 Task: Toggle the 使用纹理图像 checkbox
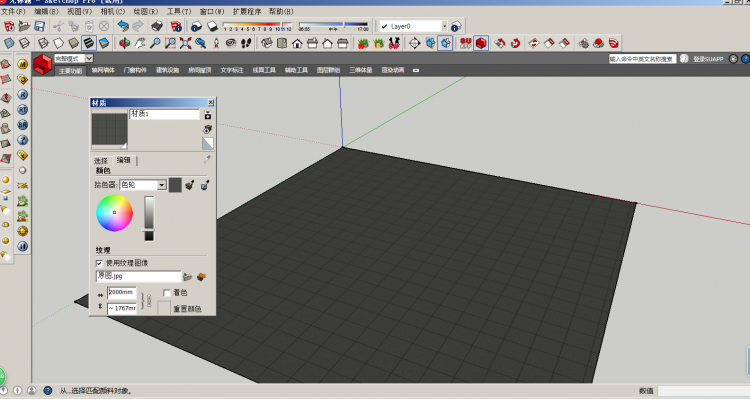coord(99,263)
